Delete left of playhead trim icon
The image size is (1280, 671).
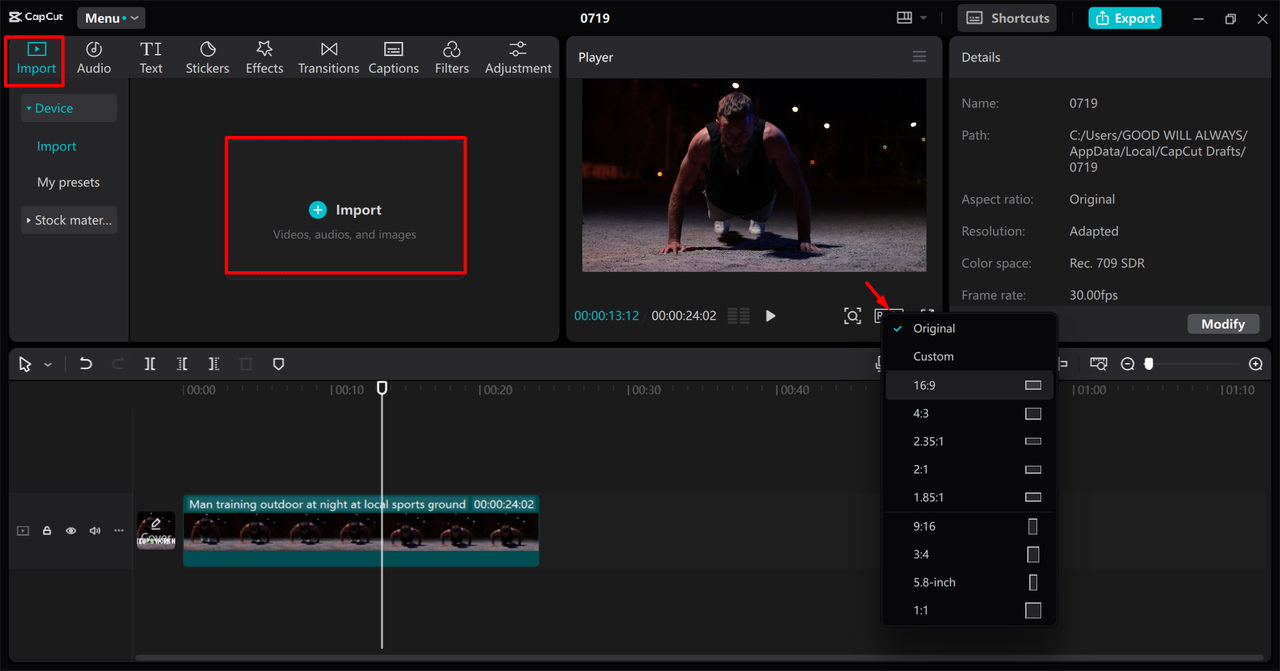[x=182, y=364]
